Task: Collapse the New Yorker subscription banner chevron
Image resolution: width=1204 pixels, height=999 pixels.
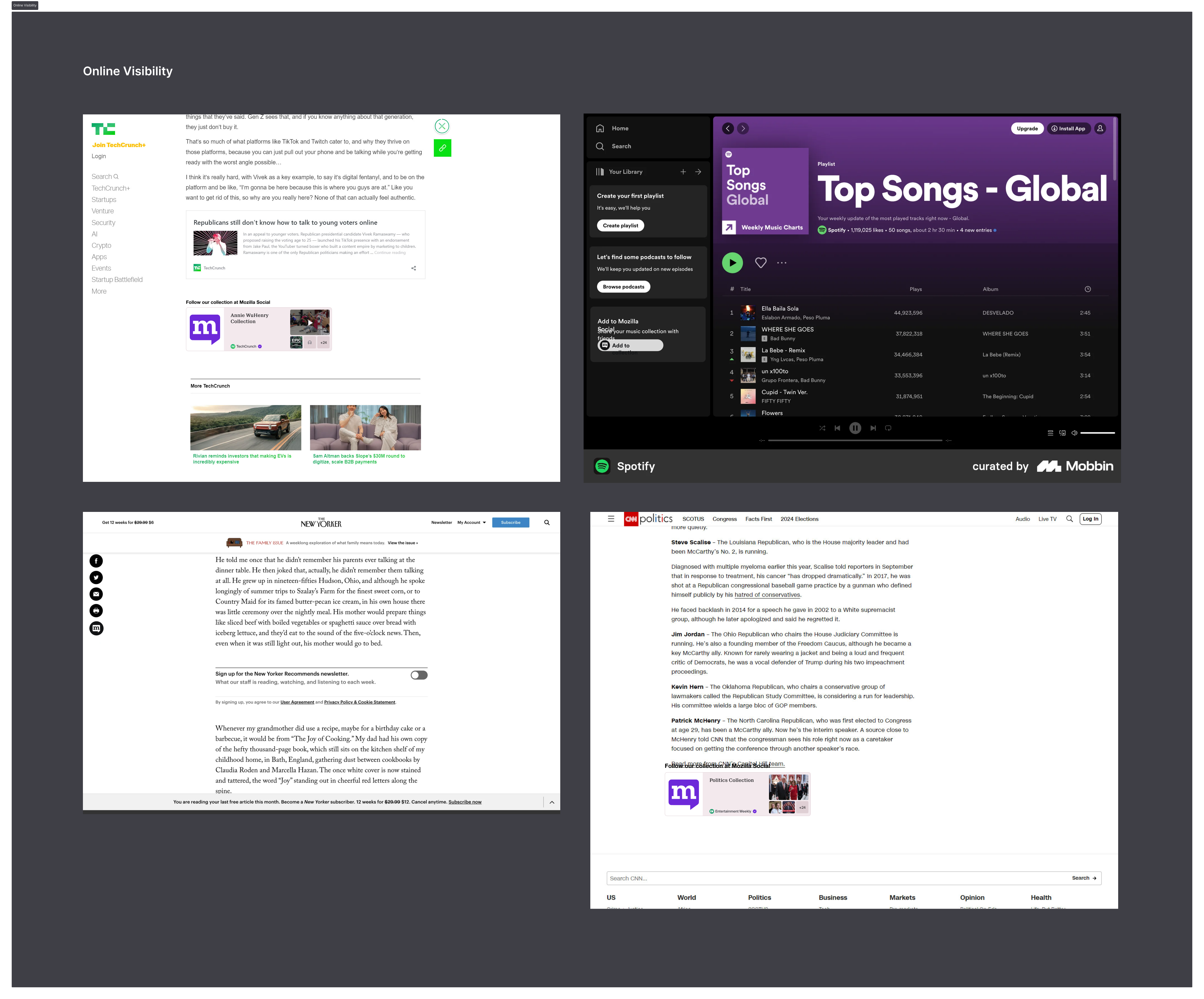Action: [x=551, y=802]
